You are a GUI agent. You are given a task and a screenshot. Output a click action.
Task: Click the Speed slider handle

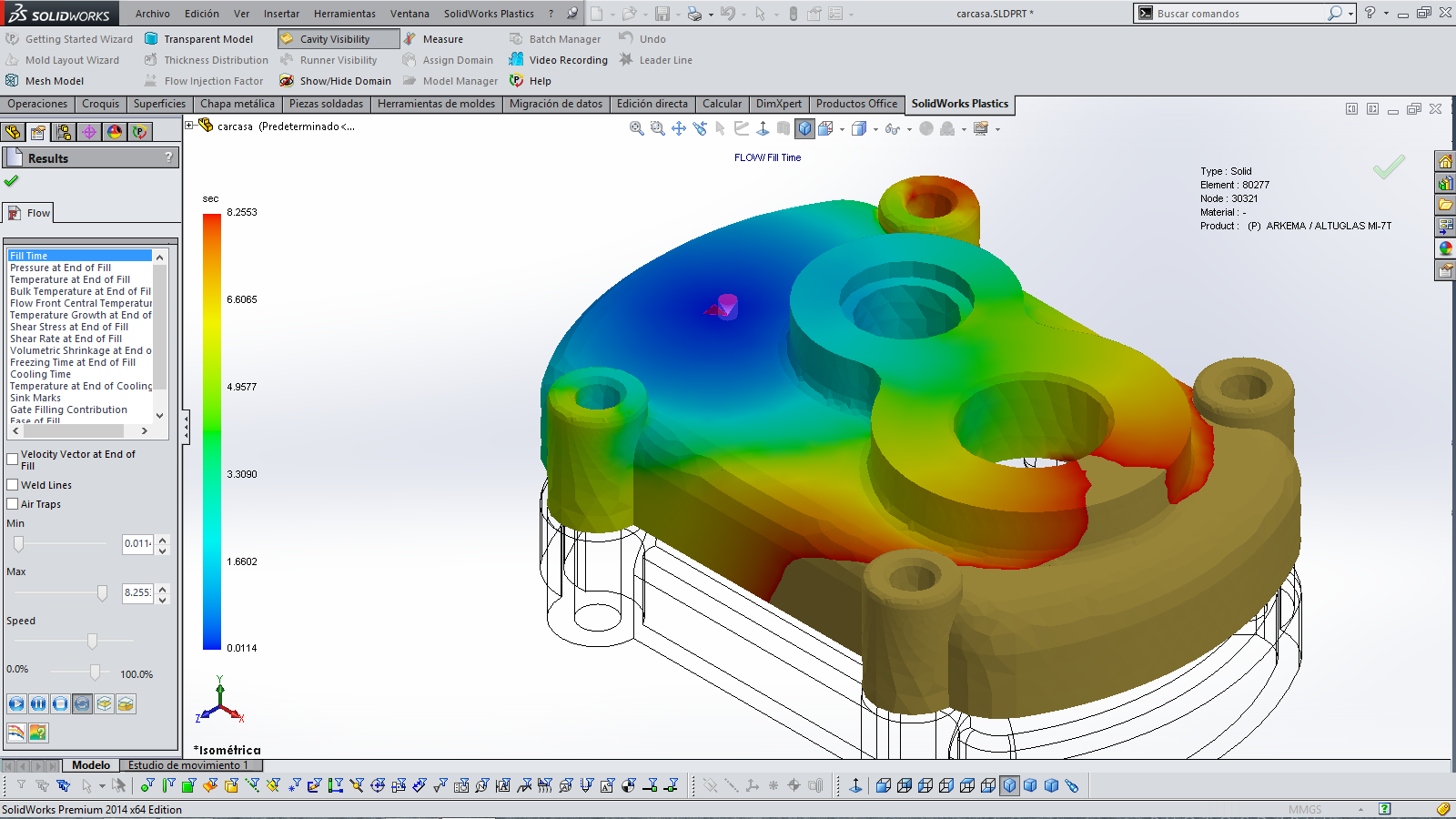tap(92, 642)
